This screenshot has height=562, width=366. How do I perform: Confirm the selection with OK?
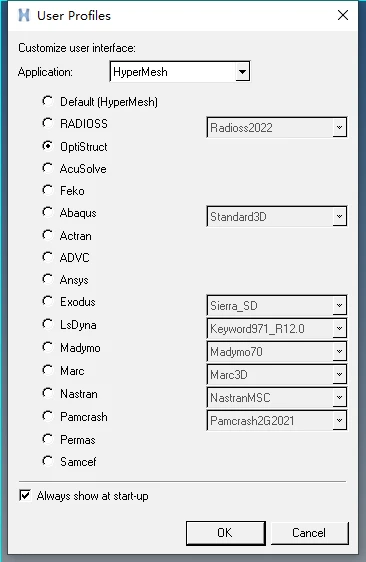[x=225, y=533]
